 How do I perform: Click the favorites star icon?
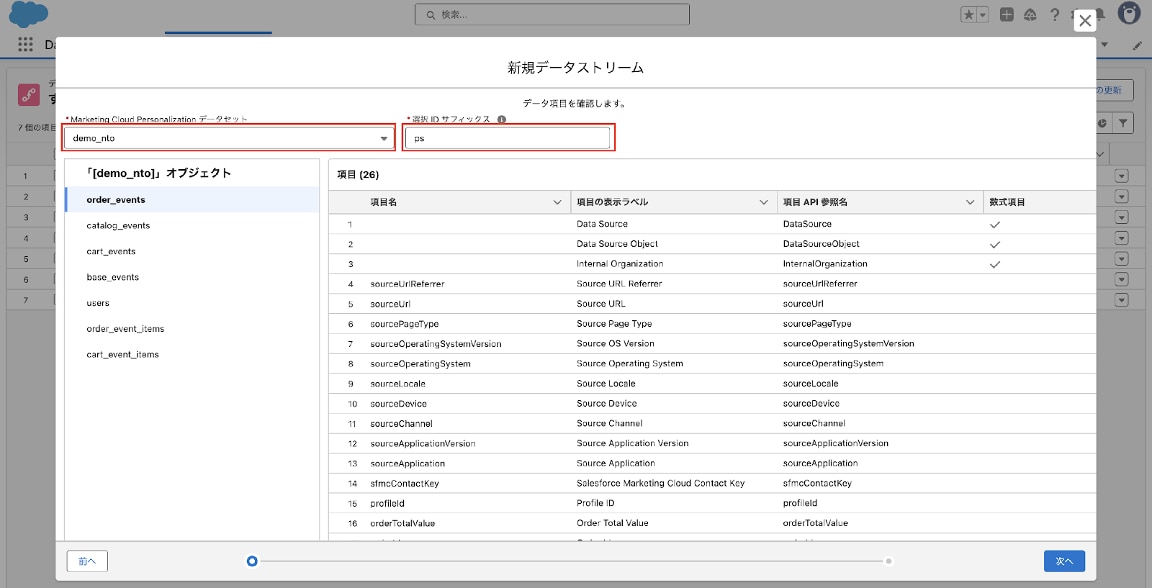click(x=968, y=15)
